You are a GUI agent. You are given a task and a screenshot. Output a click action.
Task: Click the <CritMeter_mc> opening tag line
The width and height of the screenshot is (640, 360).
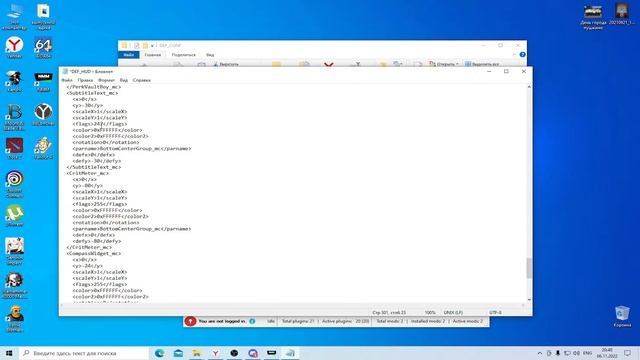[87, 173]
